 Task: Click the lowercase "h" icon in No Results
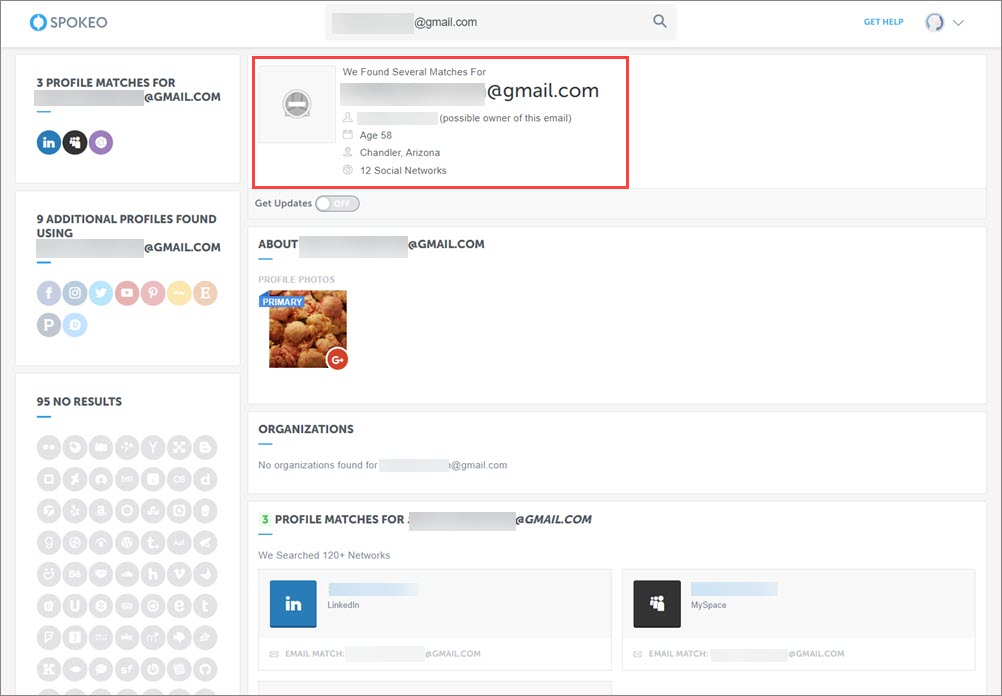(x=153, y=574)
